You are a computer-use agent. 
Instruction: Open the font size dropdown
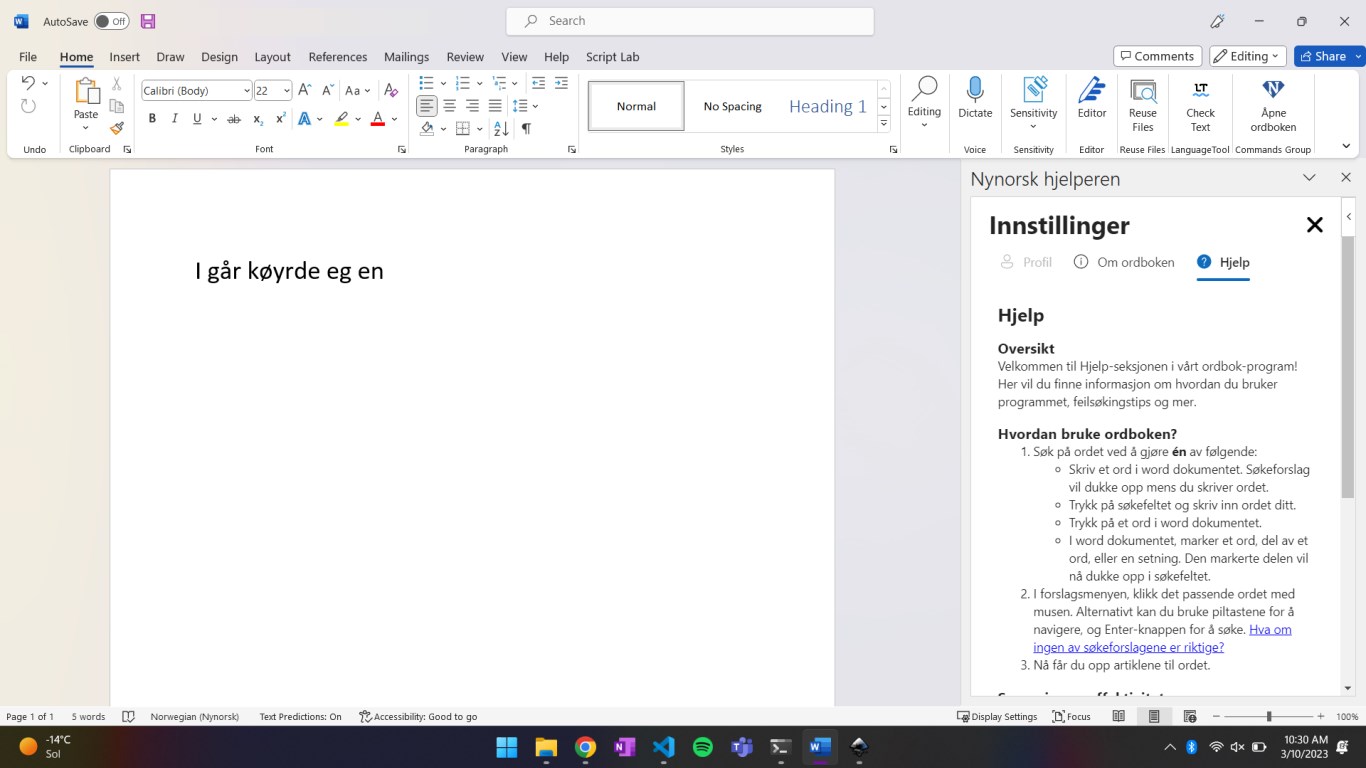click(286, 91)
